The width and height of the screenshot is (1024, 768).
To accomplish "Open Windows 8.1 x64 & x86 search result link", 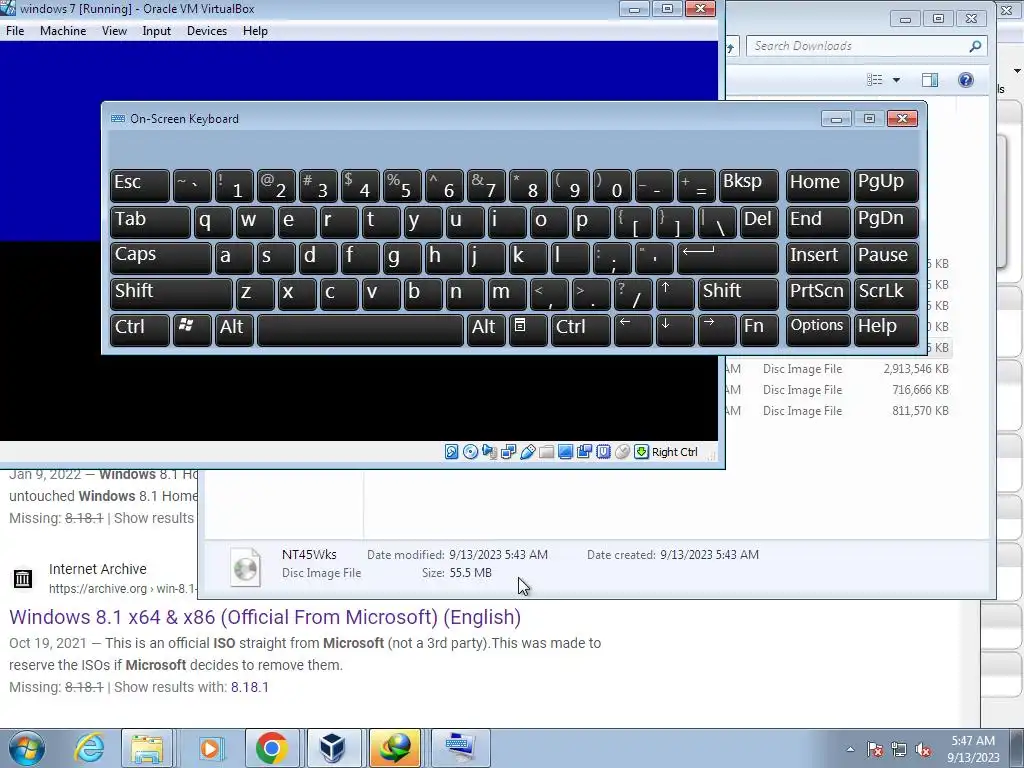I will tap(265, 617).
